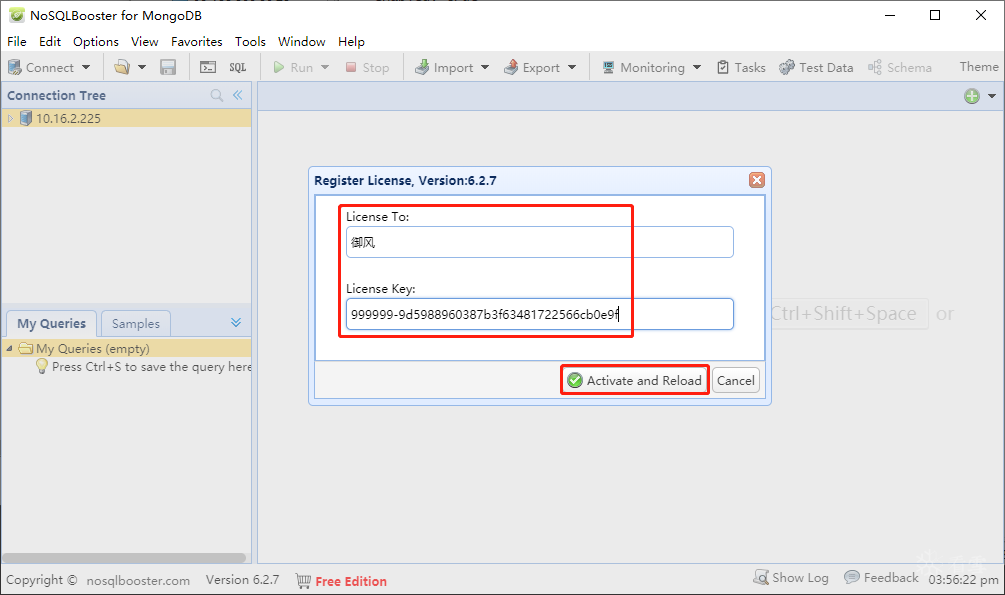Open the Export dropdown arrow
The image size is (1005, 595).
coord(572,67)
